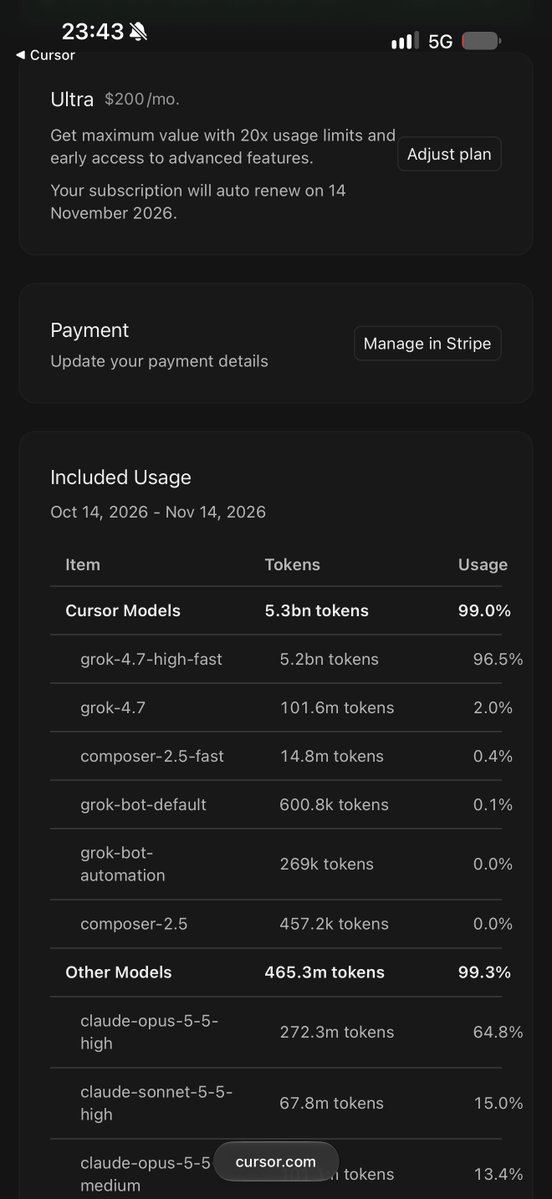552x1199 pixels.
Task: Click the Usage column header
Action: [482, 565]
